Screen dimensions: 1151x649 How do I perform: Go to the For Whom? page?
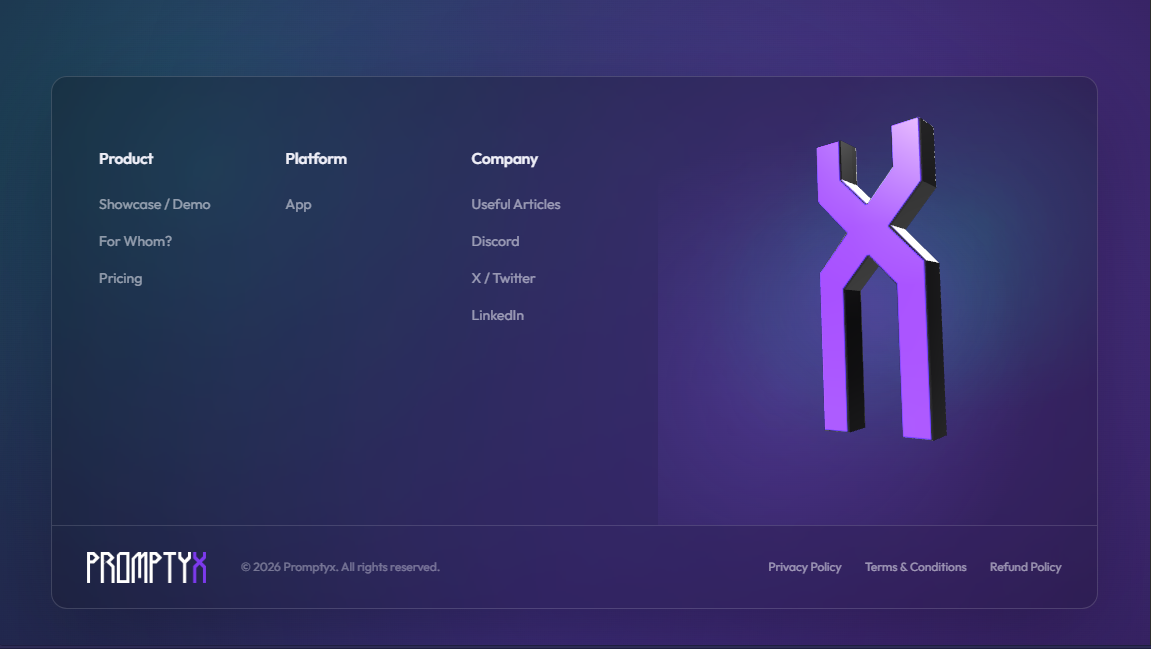(135, 241)
